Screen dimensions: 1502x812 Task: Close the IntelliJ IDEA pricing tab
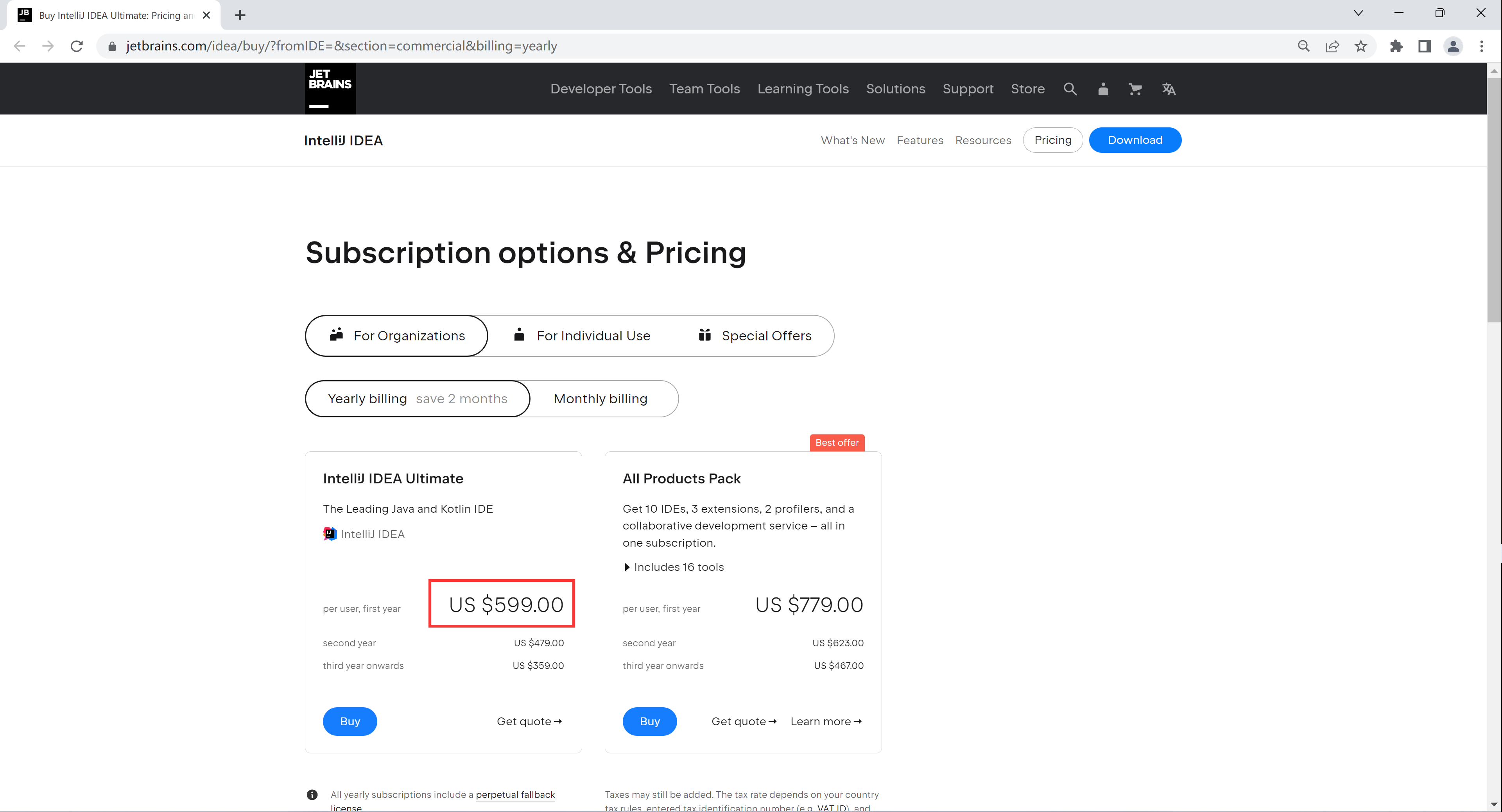click(206, 15)
